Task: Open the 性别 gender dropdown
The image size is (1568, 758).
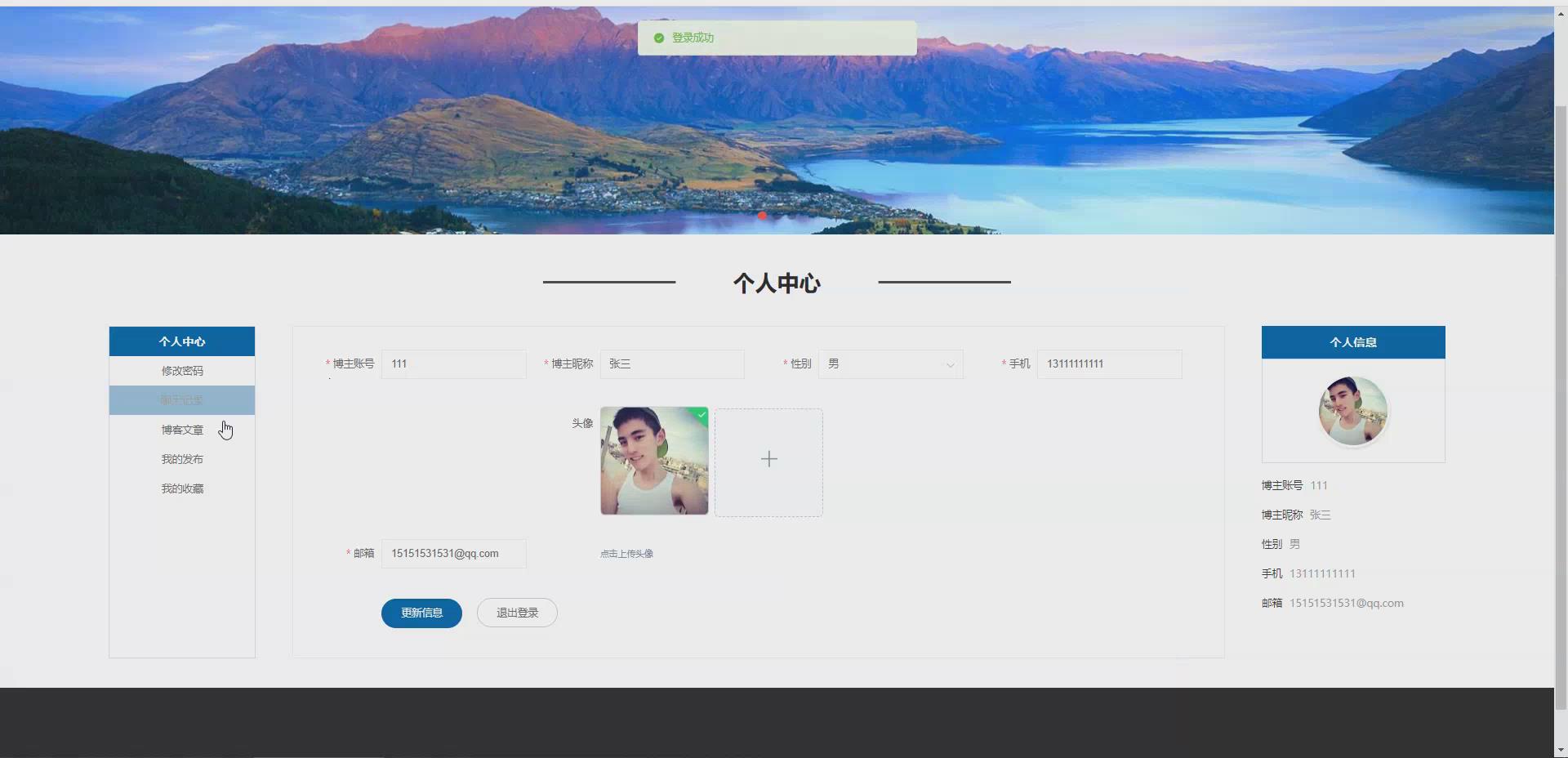Action: [x=890, y=364]
